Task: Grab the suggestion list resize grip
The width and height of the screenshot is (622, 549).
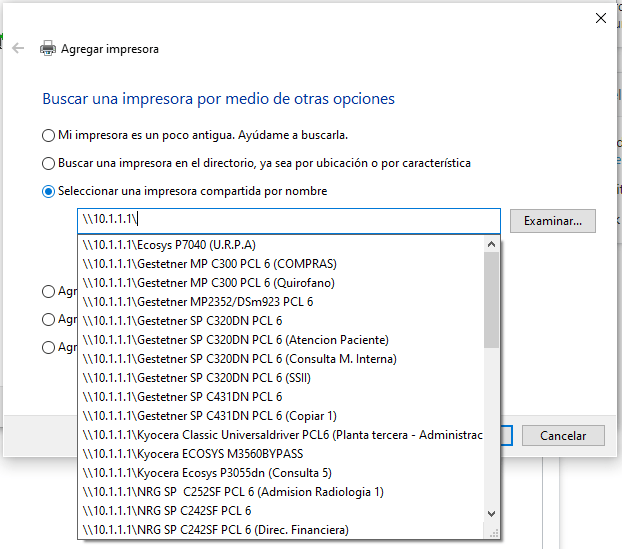Action: coord(493,534)
